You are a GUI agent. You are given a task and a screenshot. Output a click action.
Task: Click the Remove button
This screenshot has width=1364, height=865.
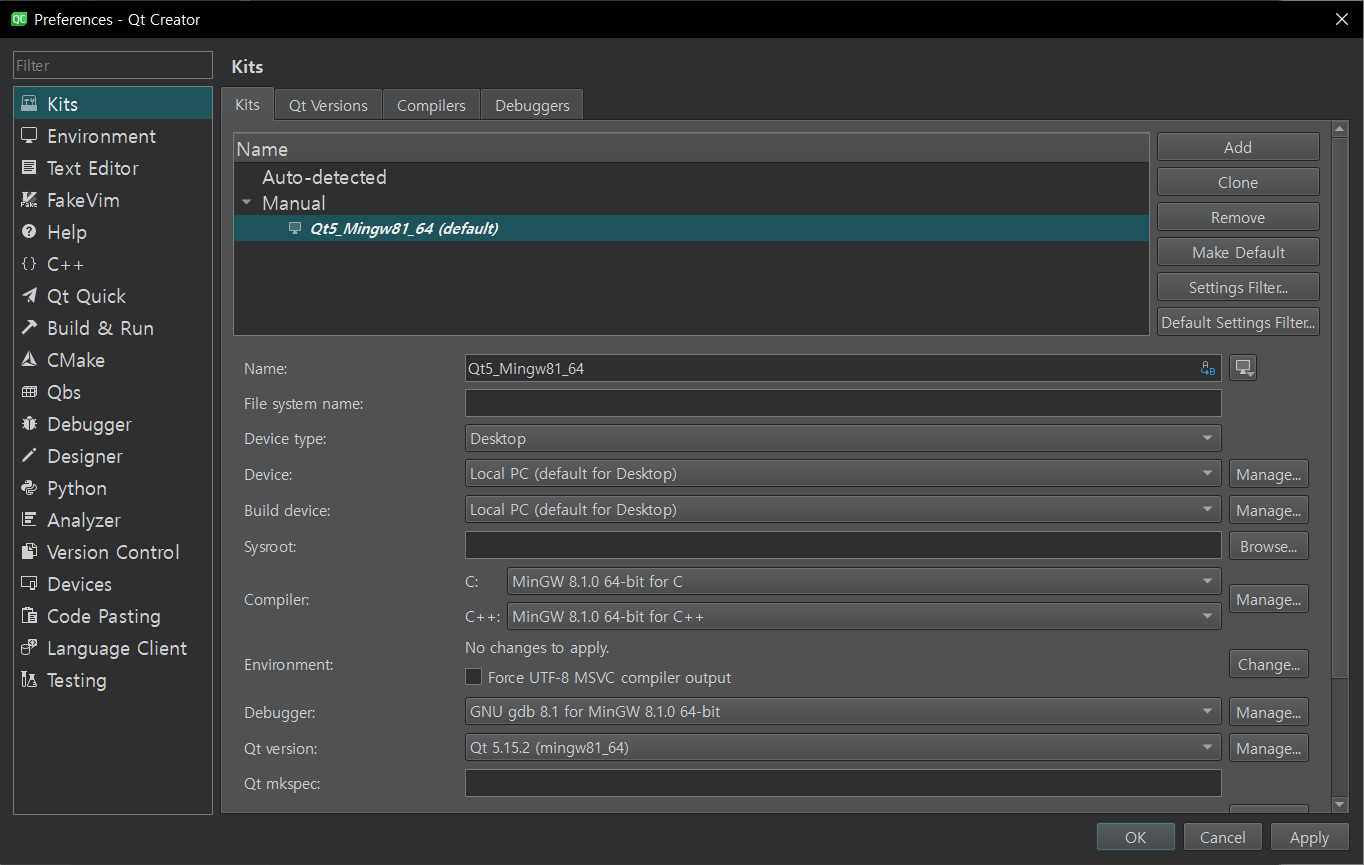pos(1238,217)
